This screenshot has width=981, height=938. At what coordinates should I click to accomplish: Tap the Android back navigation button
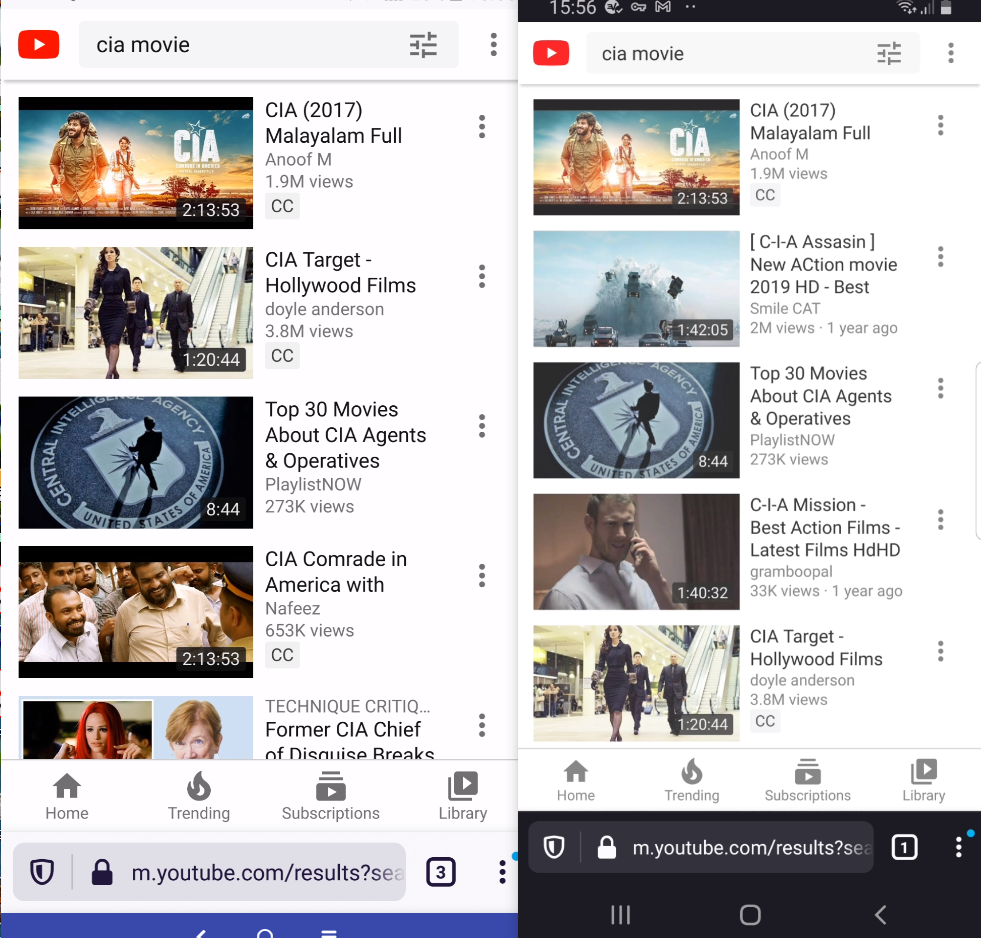(x=880, y=914)
